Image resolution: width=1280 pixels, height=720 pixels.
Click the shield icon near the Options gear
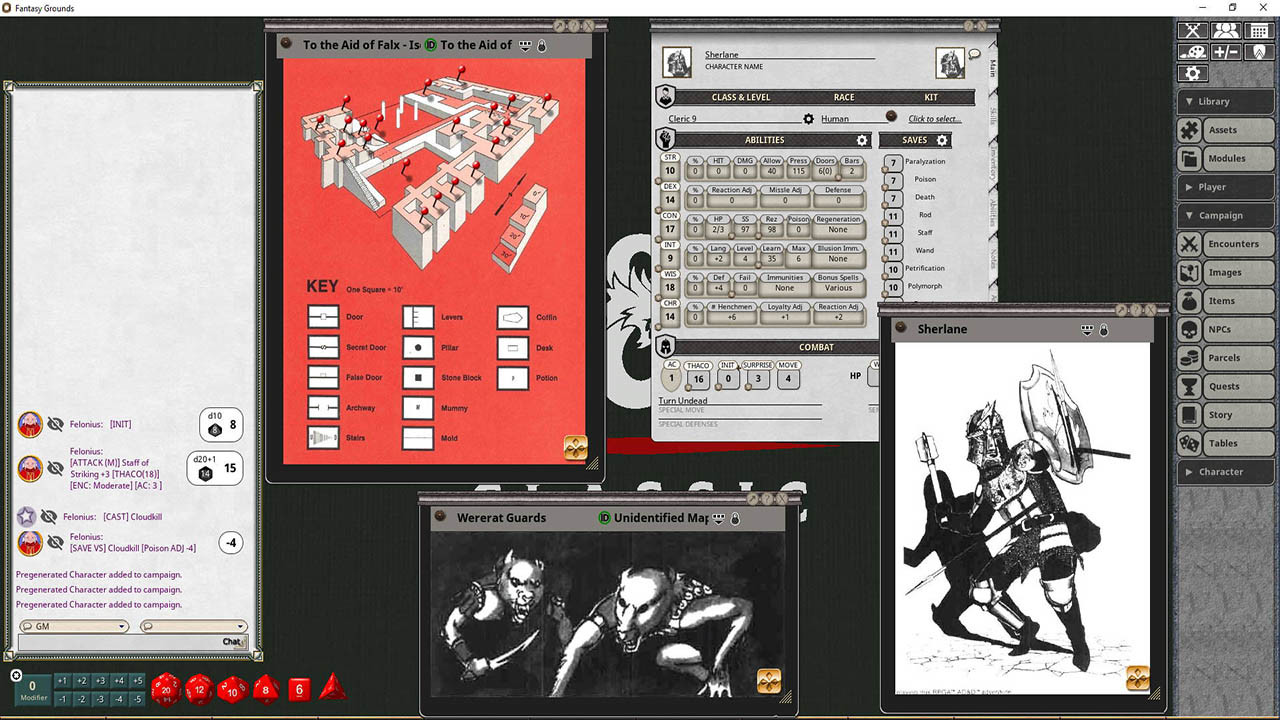(x=1258, y=50)
